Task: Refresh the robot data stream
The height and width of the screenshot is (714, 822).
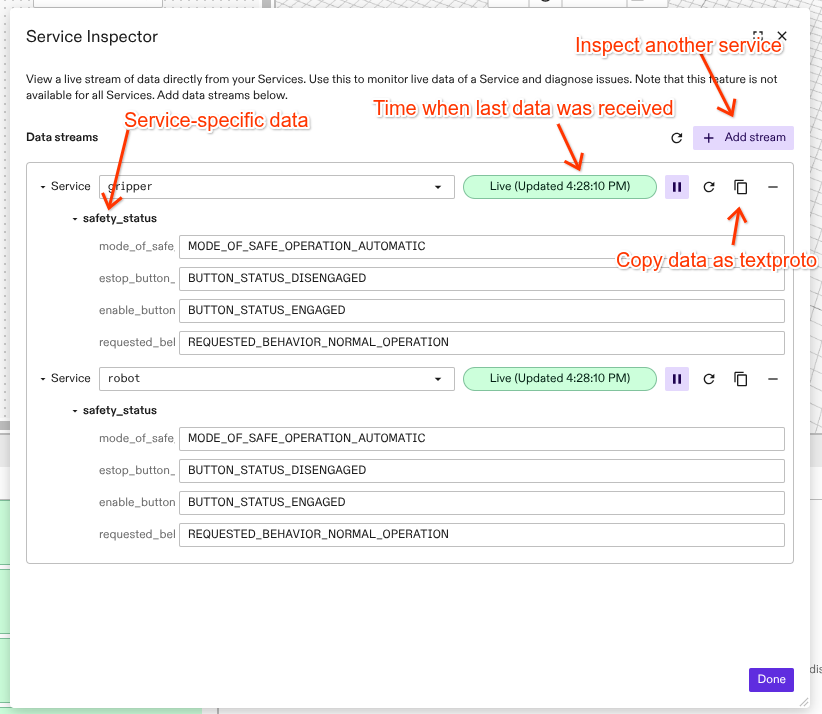Action: (707, 379)
